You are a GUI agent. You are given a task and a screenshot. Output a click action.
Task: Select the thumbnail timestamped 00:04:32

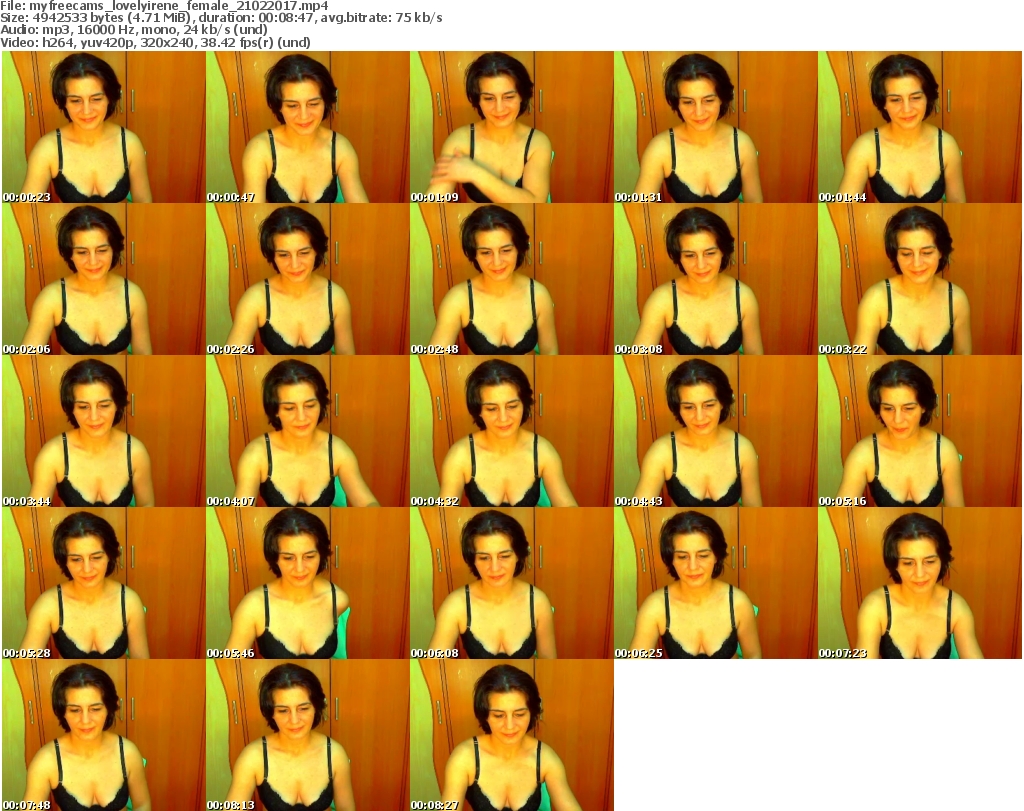511,431
